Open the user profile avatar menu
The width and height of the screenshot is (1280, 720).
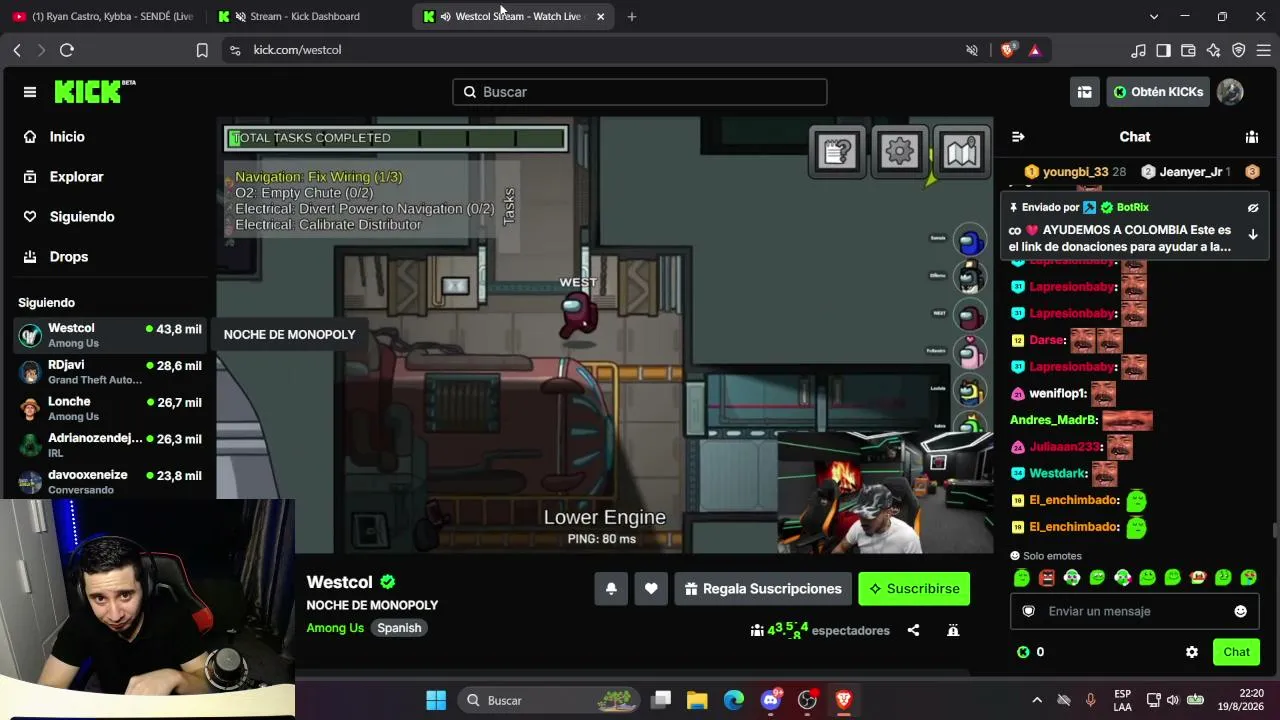click(x=1230, y=92)
